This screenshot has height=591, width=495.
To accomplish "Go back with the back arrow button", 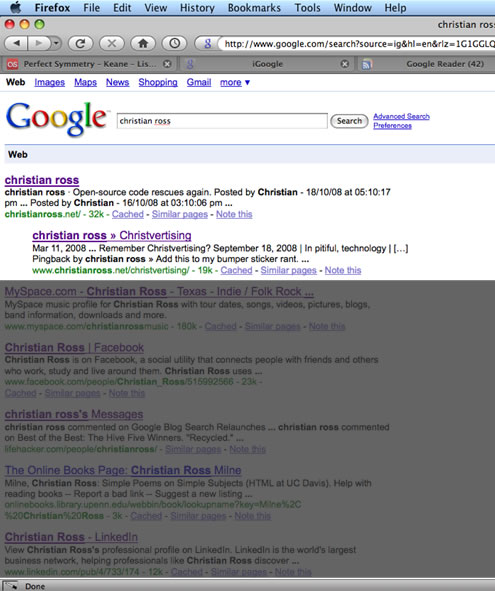I will click(x=16, y=43).
